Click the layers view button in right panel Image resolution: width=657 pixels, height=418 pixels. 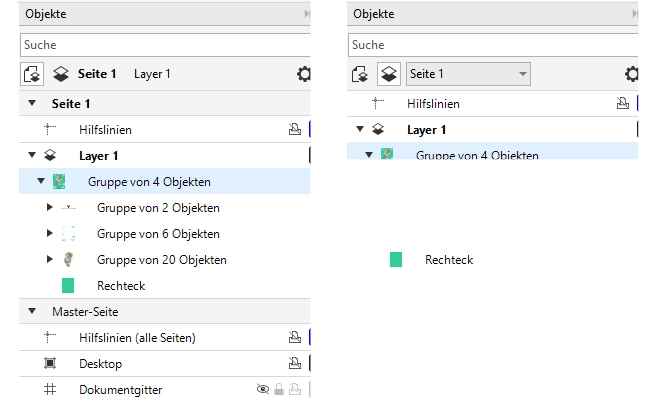[388, 74]
